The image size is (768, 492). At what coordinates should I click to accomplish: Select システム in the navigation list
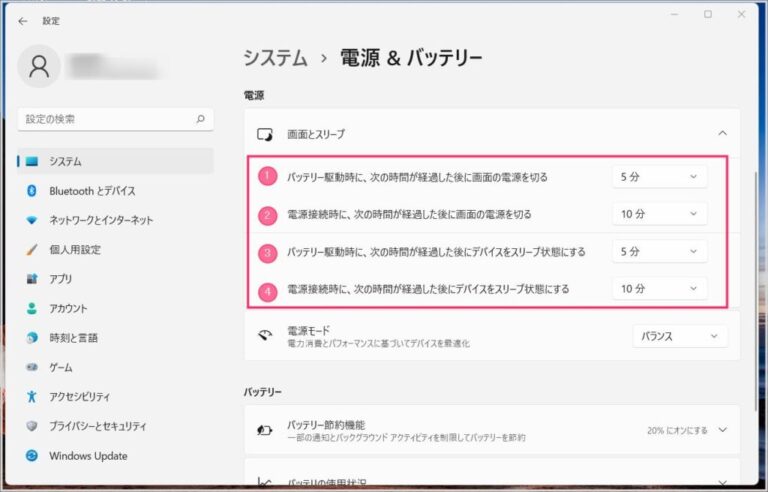coord(66,161)
